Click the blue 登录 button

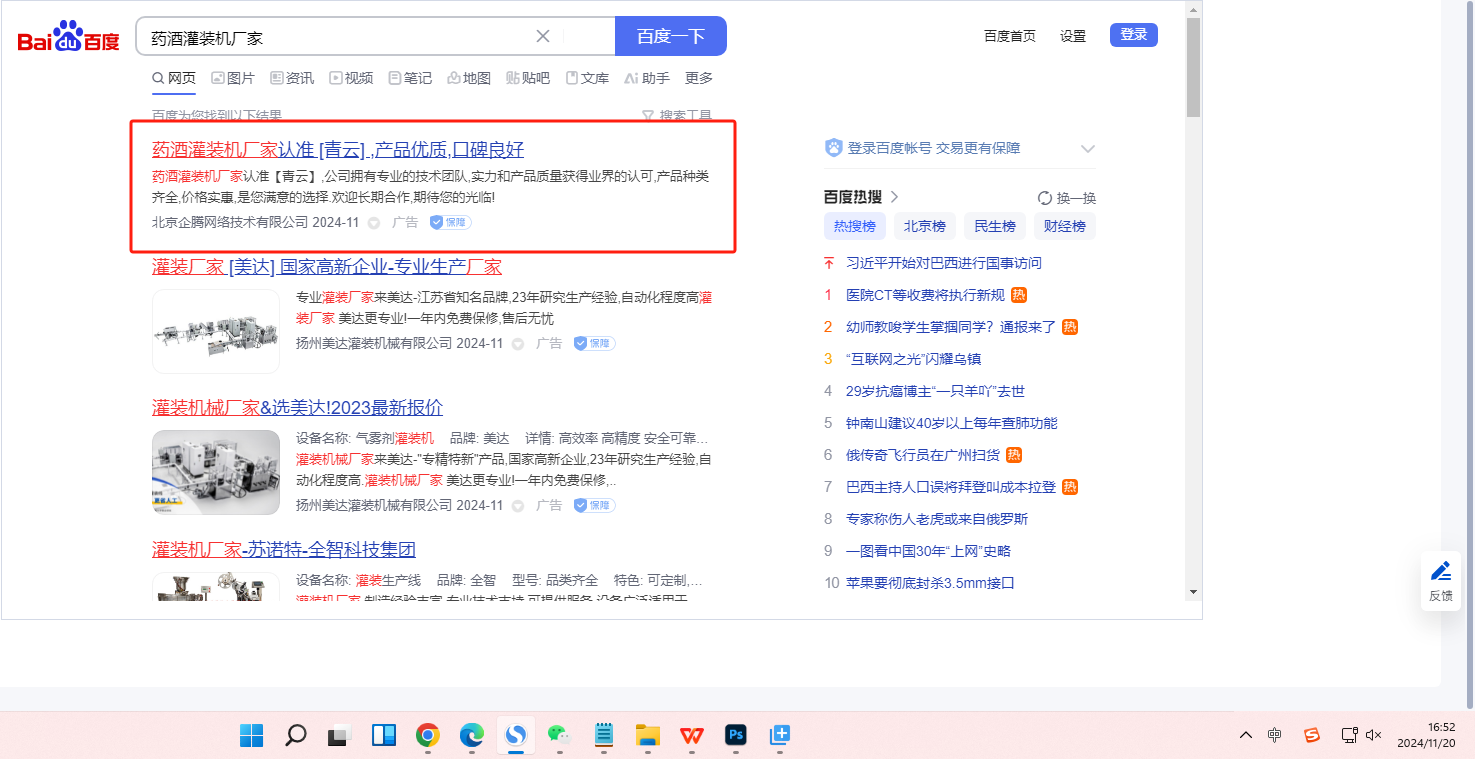(1133, 35)
